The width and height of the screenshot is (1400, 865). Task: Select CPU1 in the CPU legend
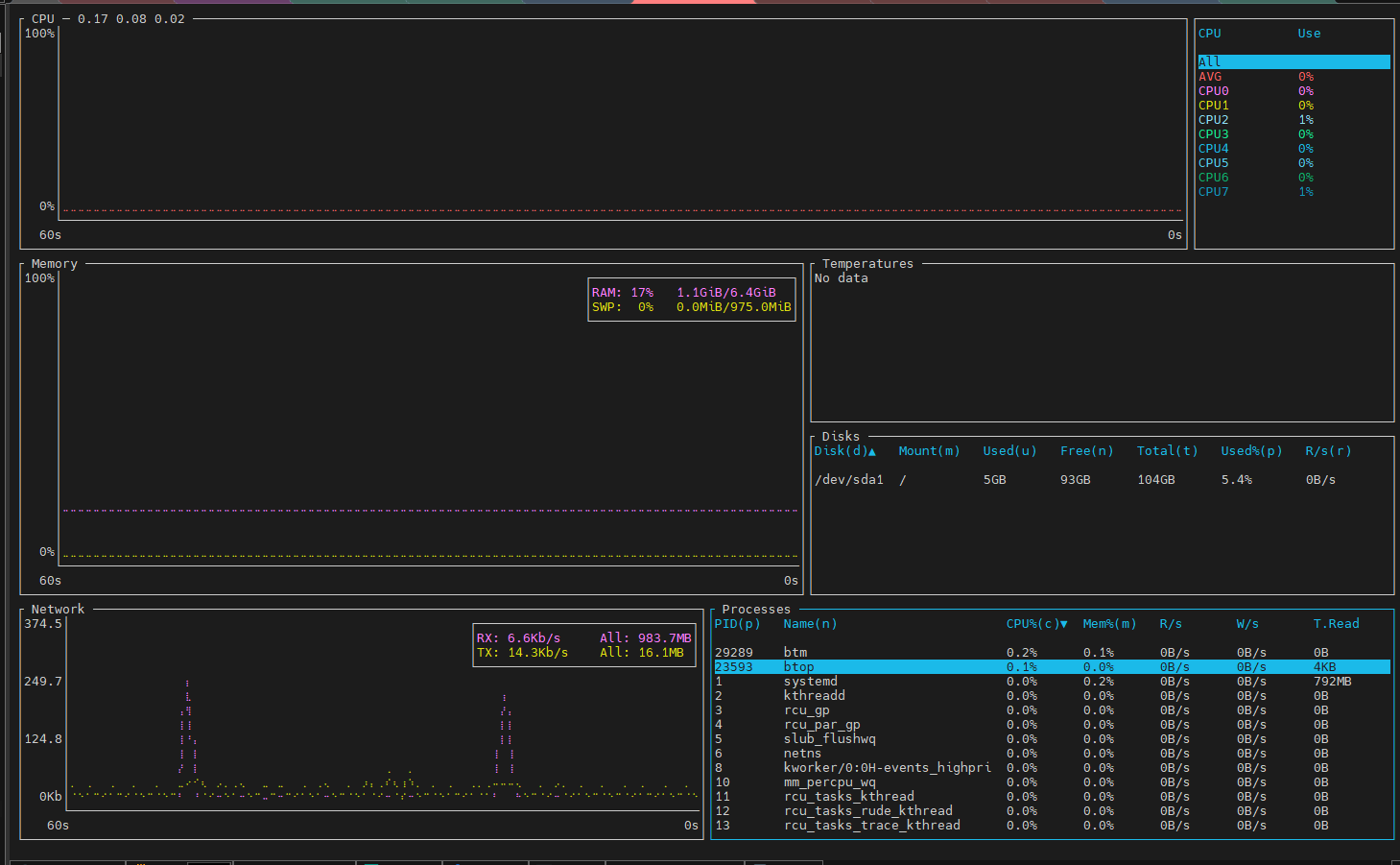click(1293, 105)
